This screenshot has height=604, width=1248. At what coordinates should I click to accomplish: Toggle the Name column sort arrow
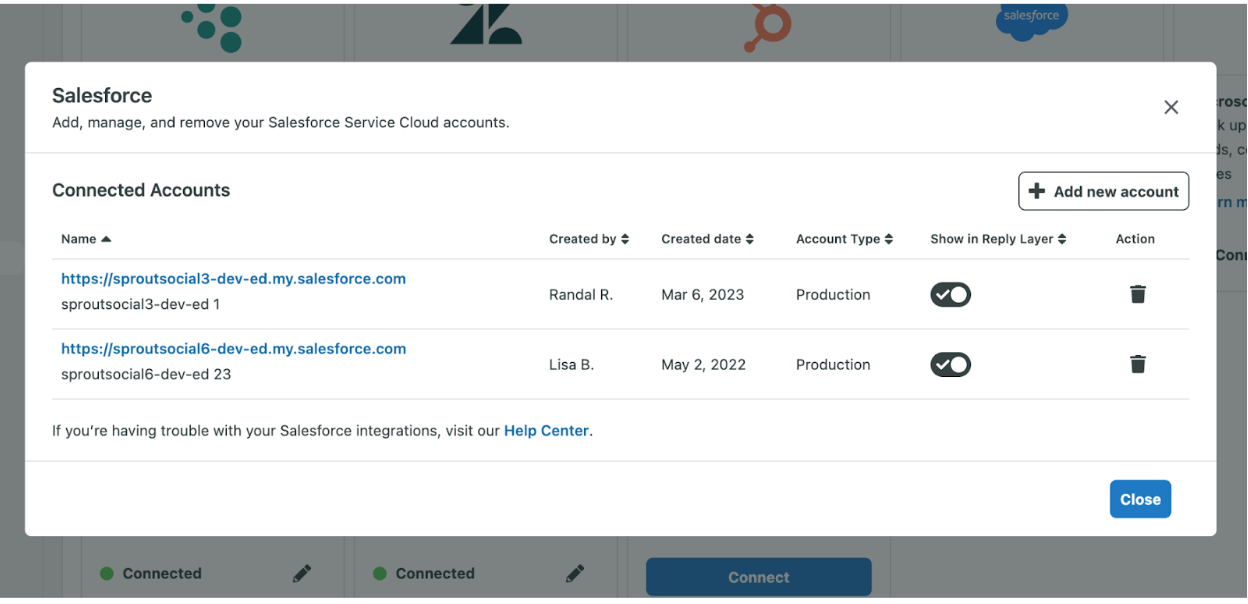(x=105, y=238)
